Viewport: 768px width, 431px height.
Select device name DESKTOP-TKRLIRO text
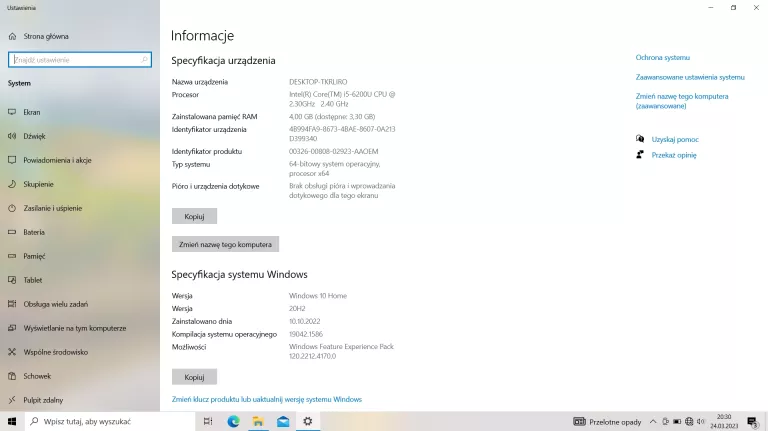[x=318, y=82]
